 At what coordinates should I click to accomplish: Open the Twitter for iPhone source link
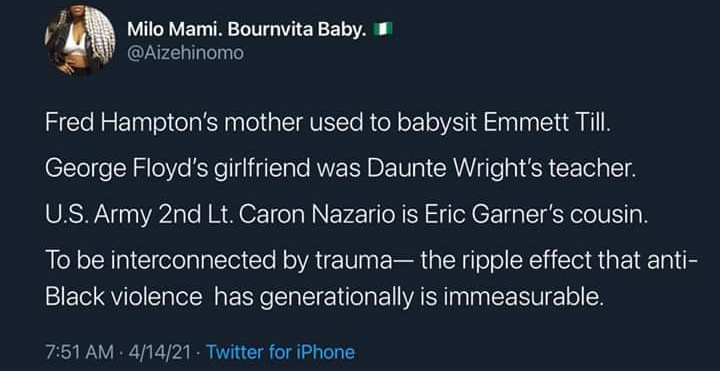(x=281, y=352)
